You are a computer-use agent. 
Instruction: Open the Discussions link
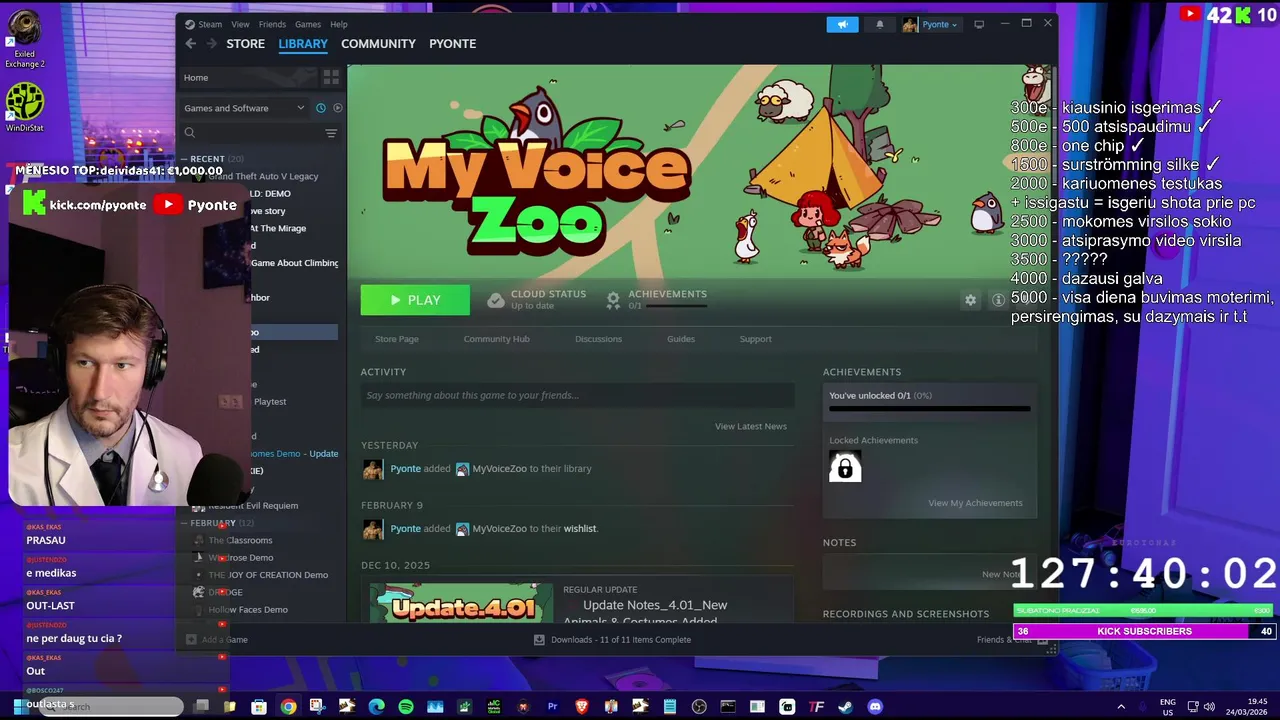coord(598,339)
